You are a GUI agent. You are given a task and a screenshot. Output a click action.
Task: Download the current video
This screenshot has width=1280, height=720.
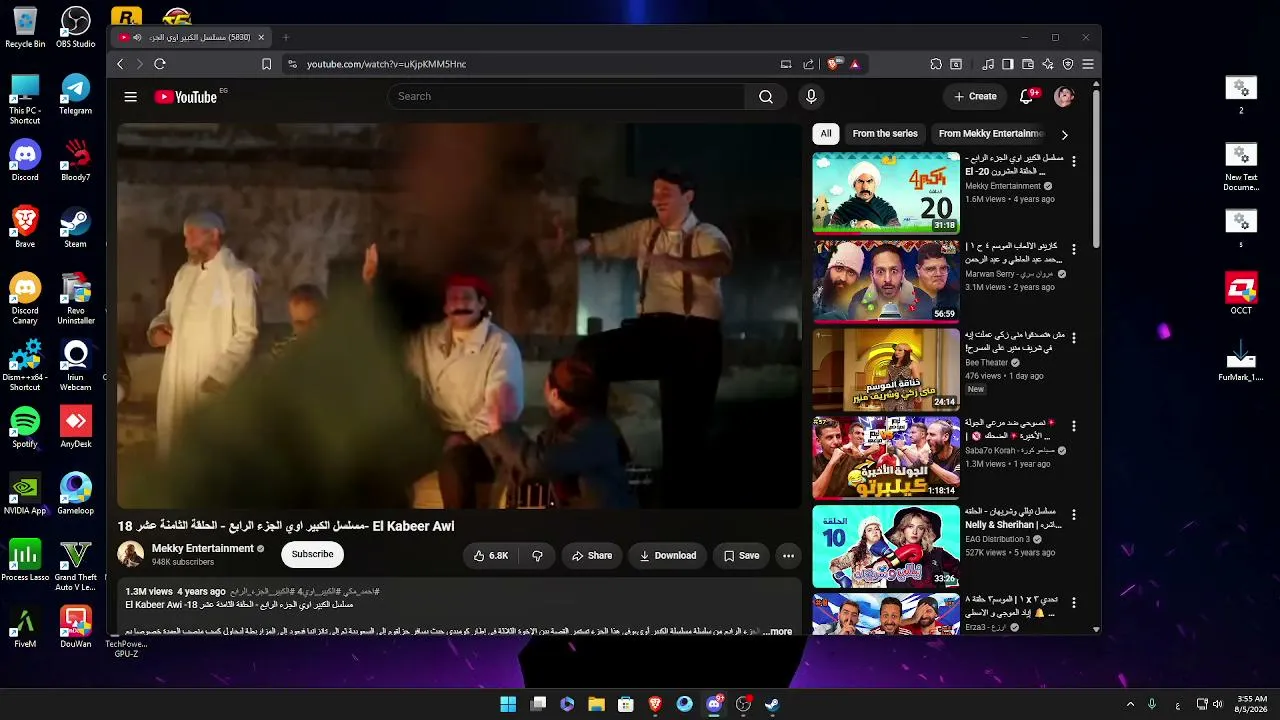click(x=668, y=556)
